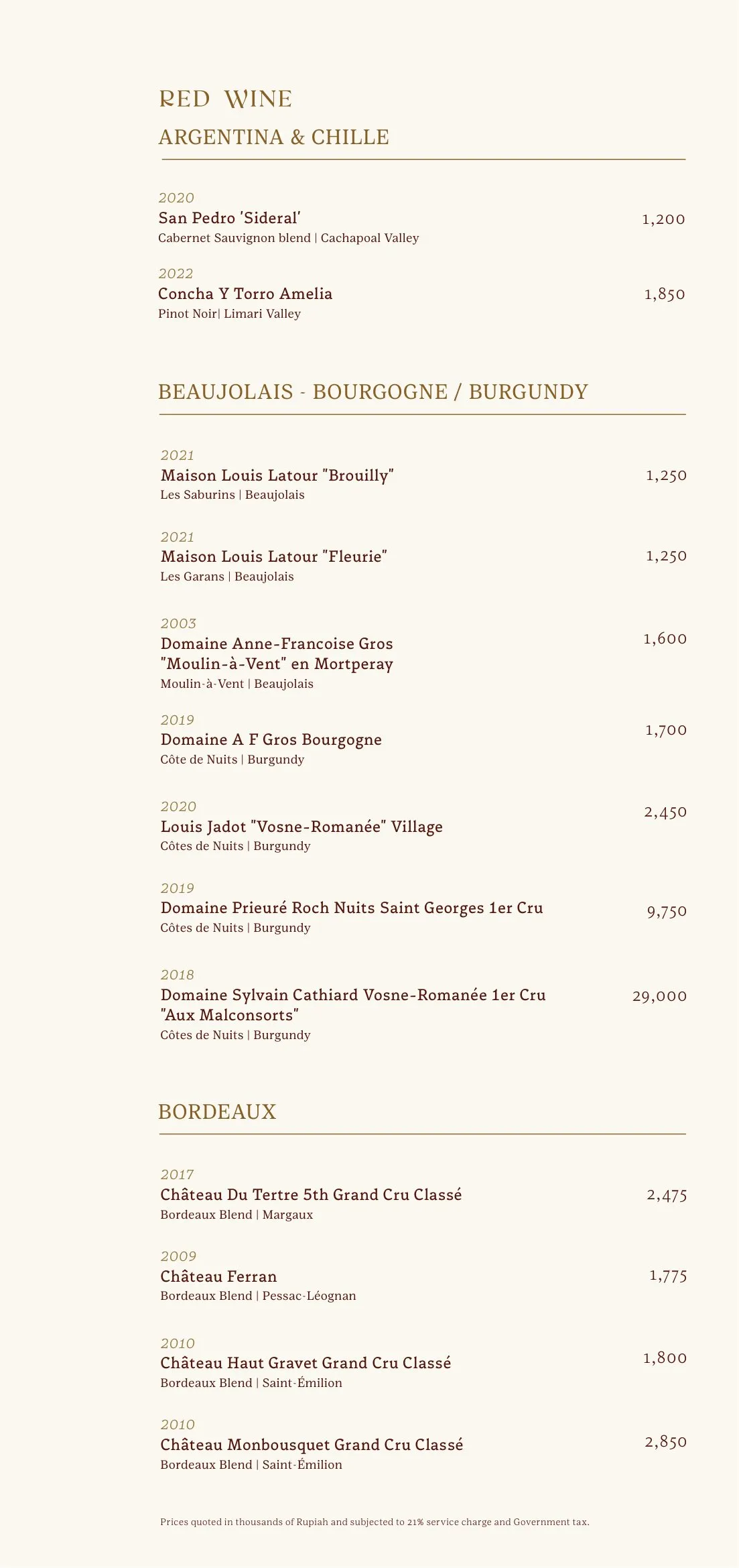Open the Château Ferran wine entry
Screen dimensions: 739x1568
(x=218, y=1276)
